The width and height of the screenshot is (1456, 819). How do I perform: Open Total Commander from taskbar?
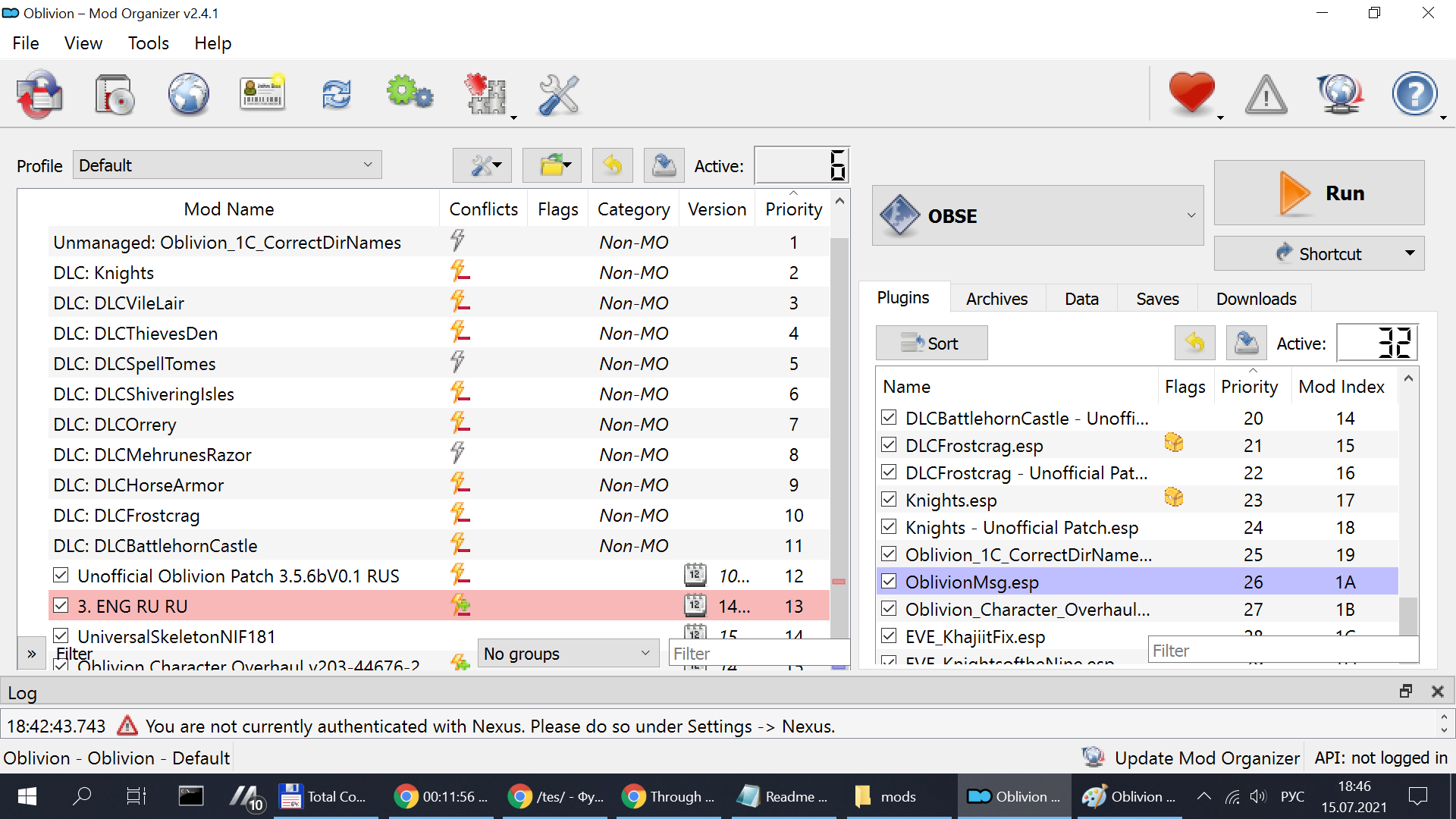click(x=326, y=796)
